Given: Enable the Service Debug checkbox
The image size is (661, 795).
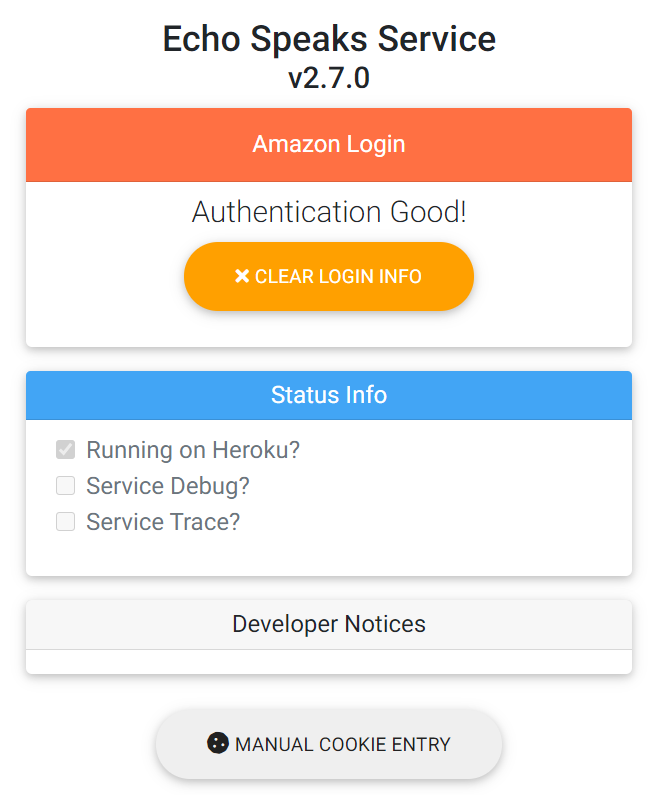Looking at the screenshot, I should pos(65,486).
